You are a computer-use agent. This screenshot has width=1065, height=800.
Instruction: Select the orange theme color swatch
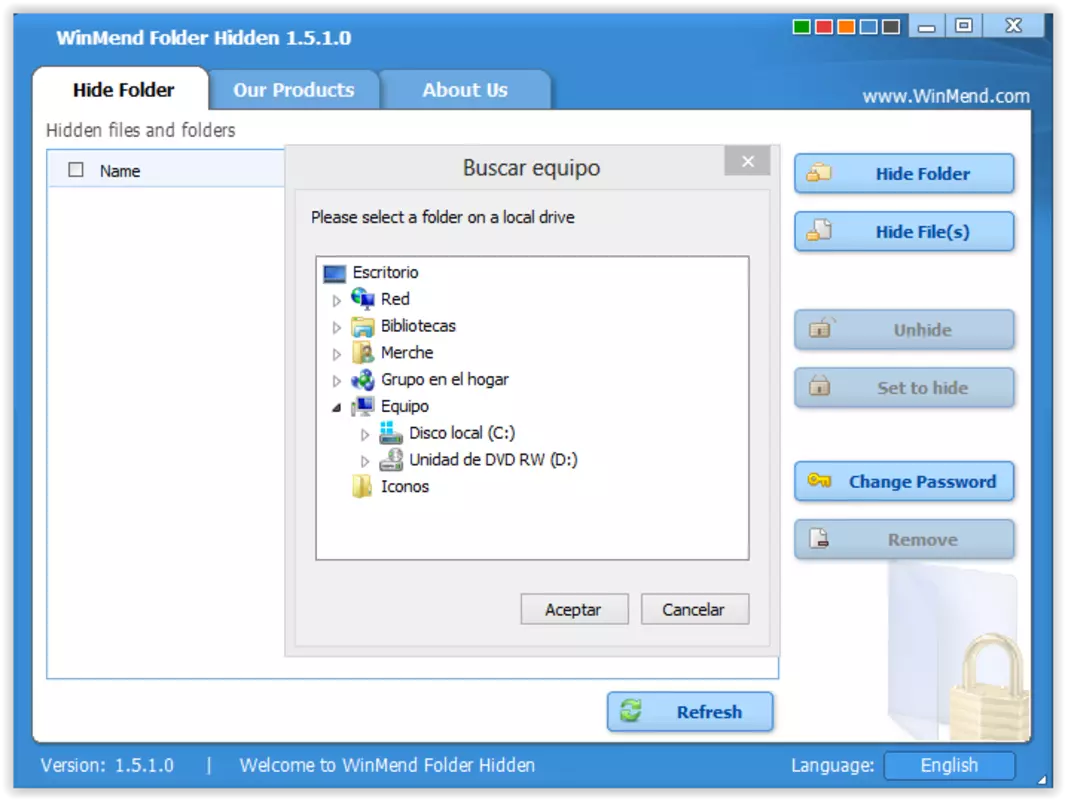point(846,27)
